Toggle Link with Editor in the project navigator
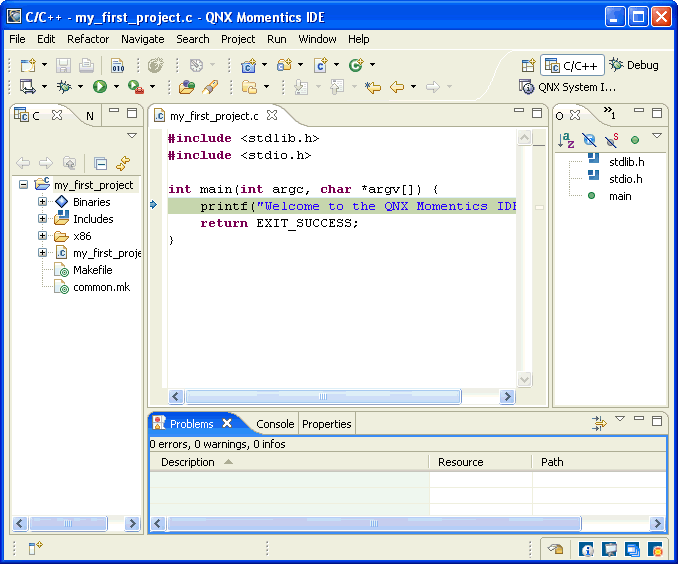Image resolution: width=678 pixels, height=564 pixels. (123, 163)
